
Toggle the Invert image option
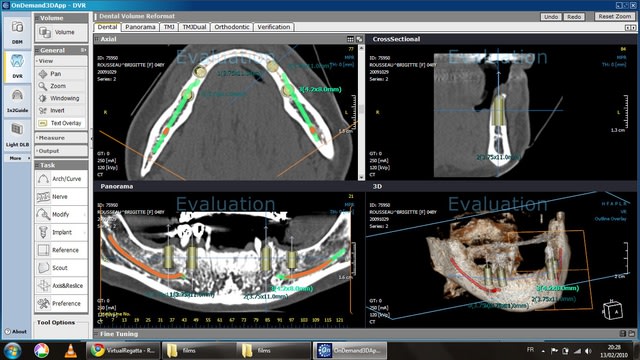(x=61, y=111)
